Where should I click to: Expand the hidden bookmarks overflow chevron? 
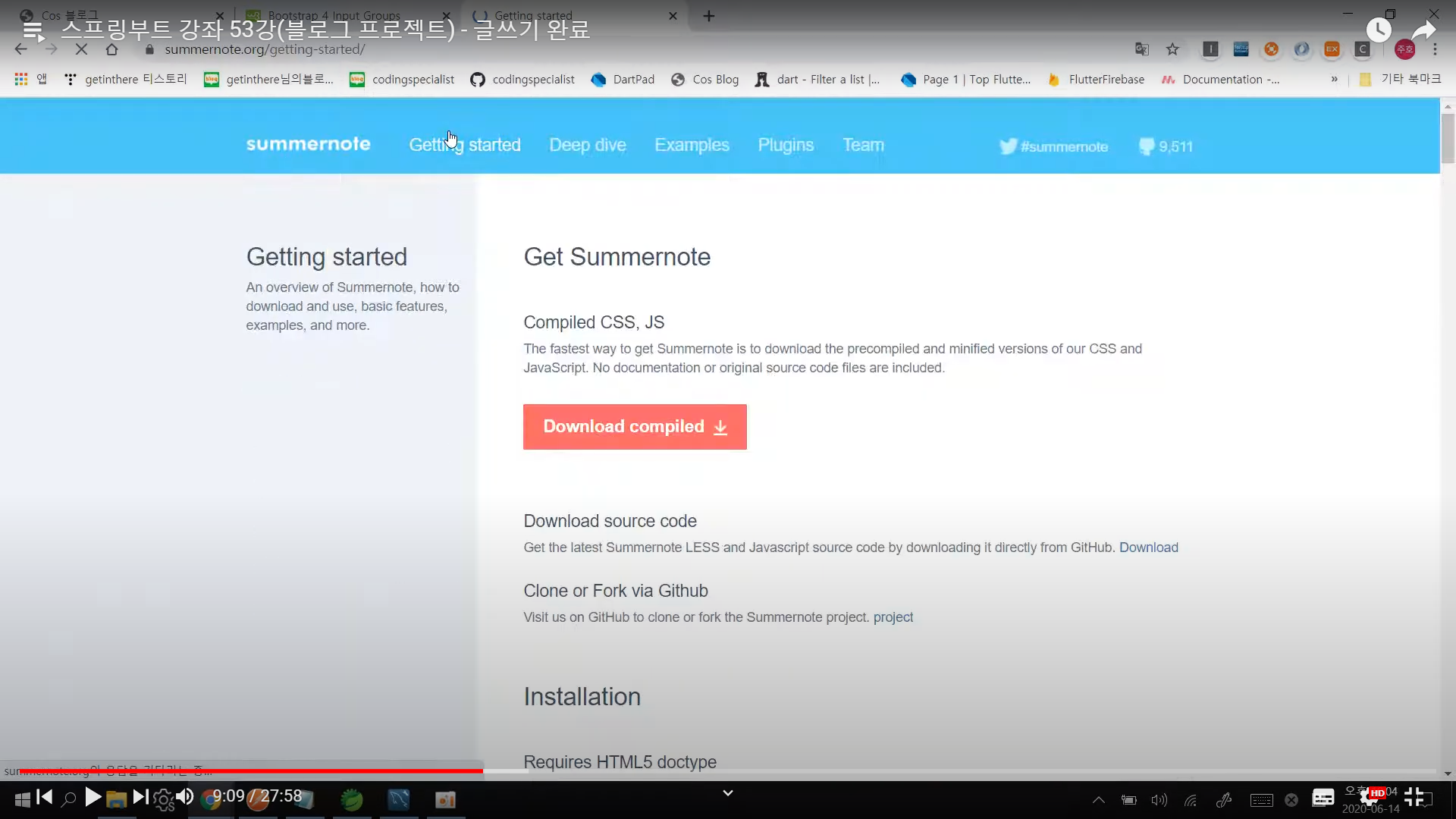point(1335,79)
